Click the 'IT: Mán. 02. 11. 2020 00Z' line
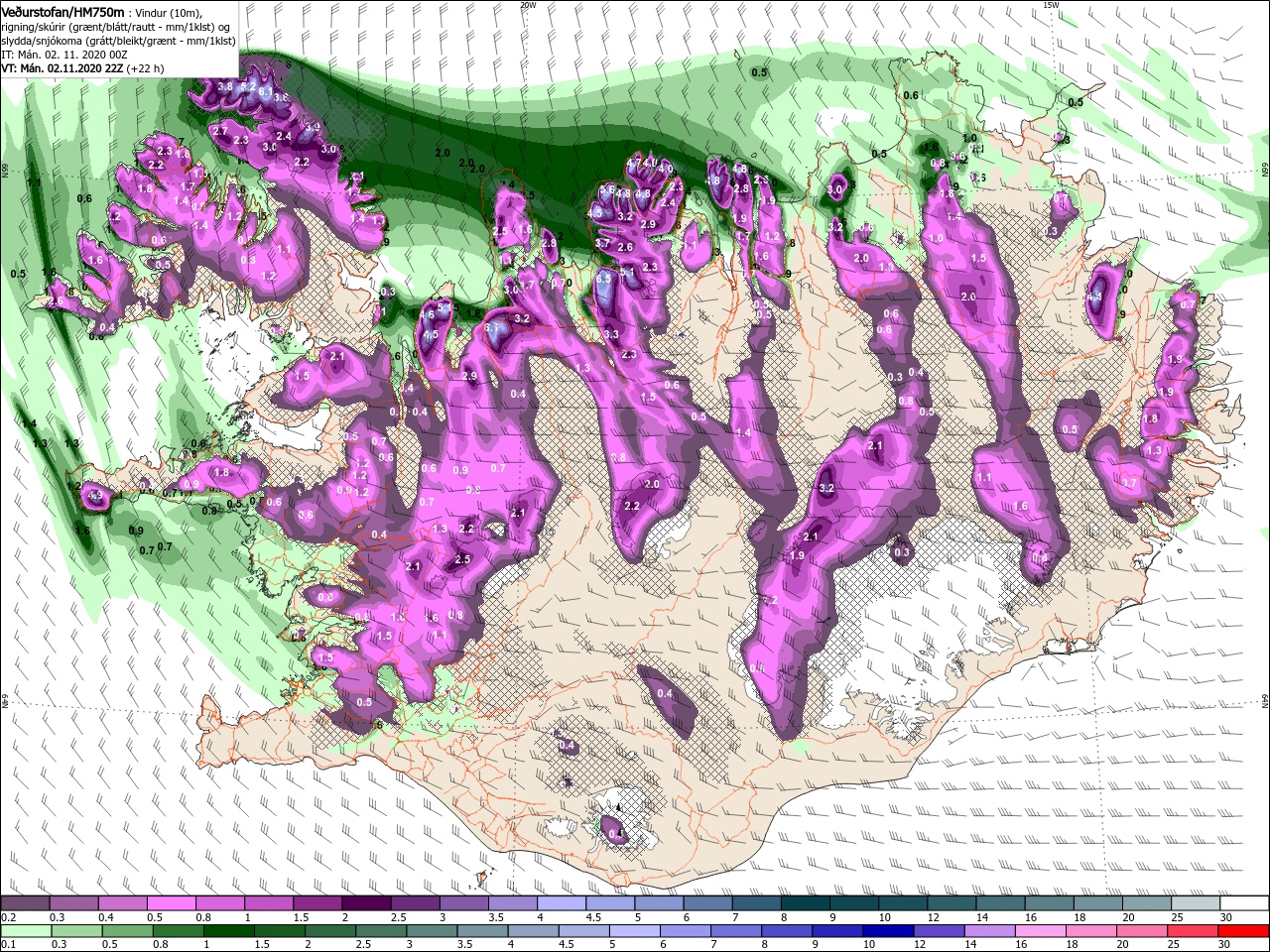The image size is (1270, 952). [x=64, y=55]
